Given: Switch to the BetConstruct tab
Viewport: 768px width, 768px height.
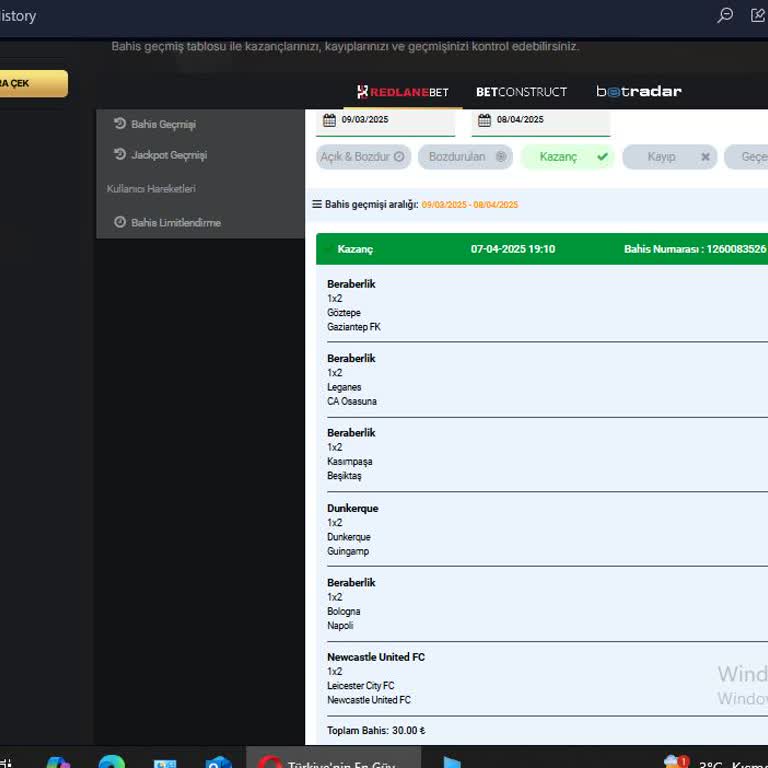Looking at the screenshot, I should [x=521, y=92].
